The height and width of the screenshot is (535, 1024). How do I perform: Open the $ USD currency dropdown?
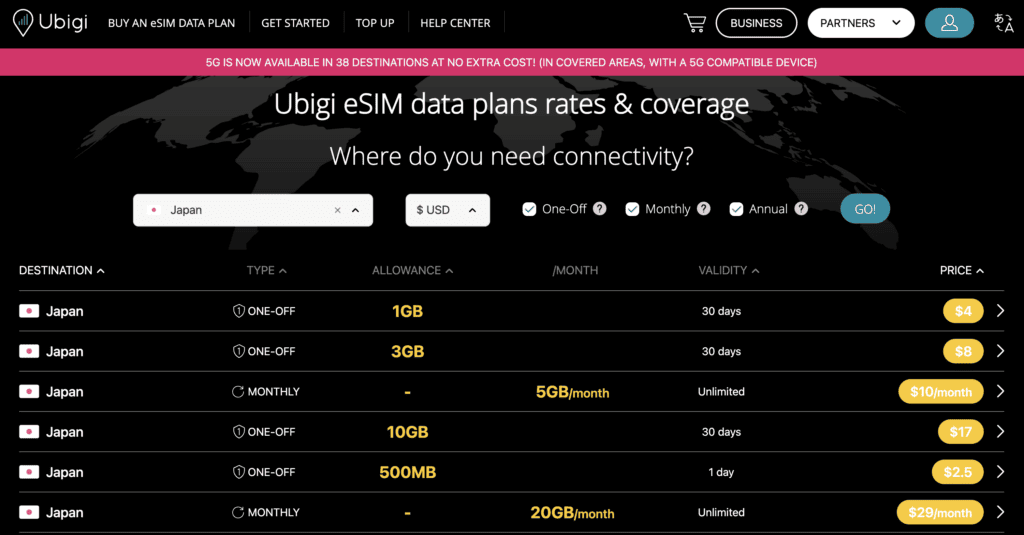click(447, 210)
